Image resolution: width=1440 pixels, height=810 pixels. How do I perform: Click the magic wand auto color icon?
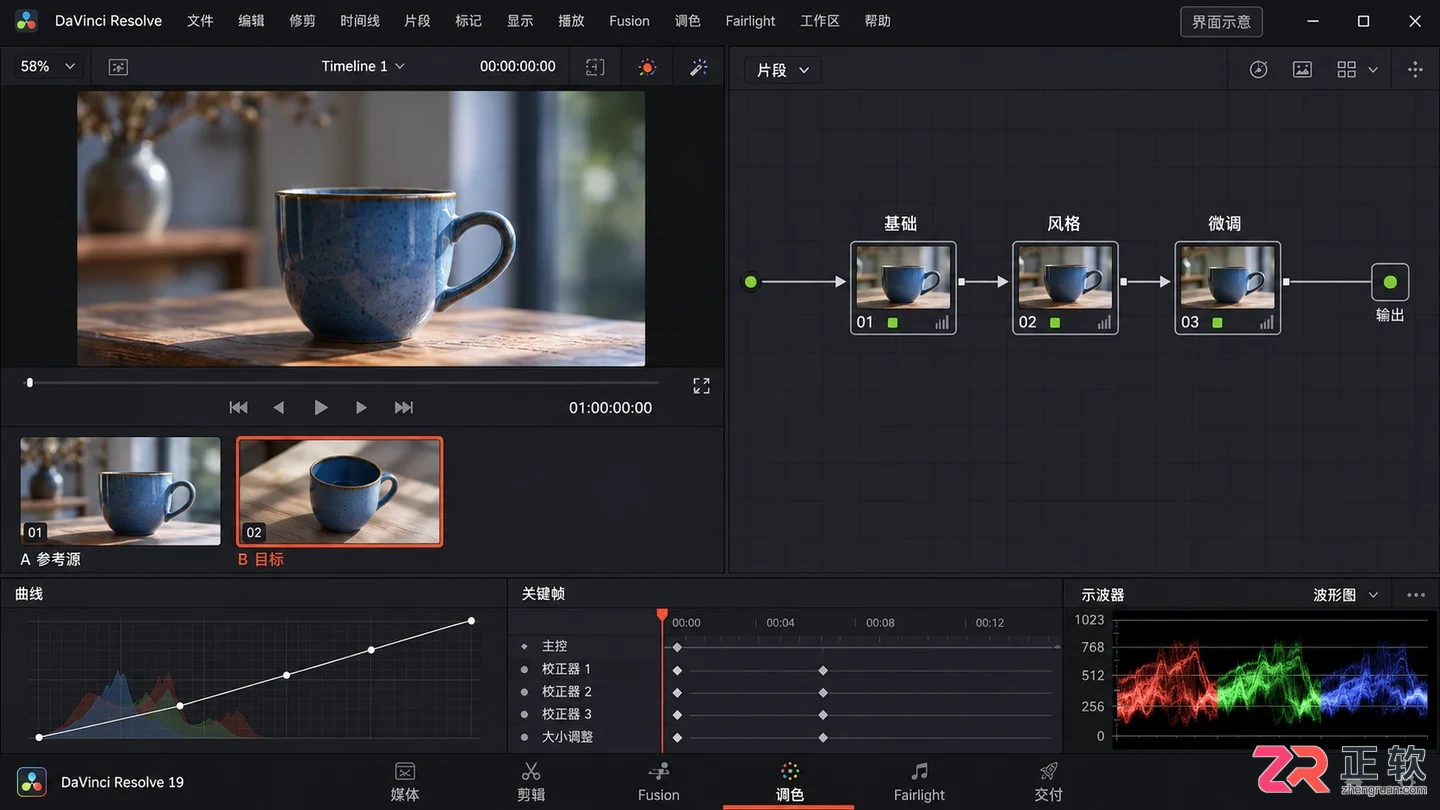coord(699,67)
